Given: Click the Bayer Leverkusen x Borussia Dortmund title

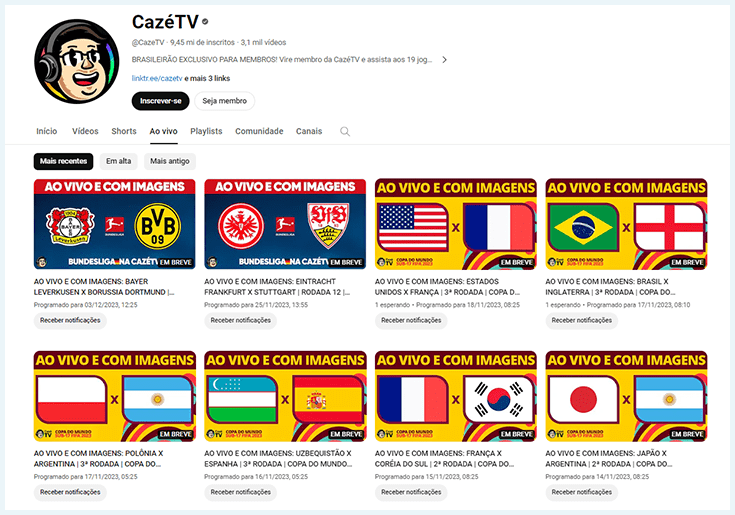Looking at the screenshot, I should point(104,287).
